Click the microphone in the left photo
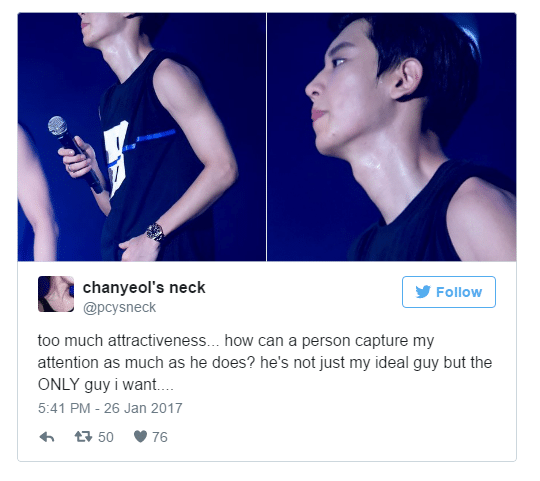The height and width of the screenshot is (481, 540). click(x=75, y=154)
